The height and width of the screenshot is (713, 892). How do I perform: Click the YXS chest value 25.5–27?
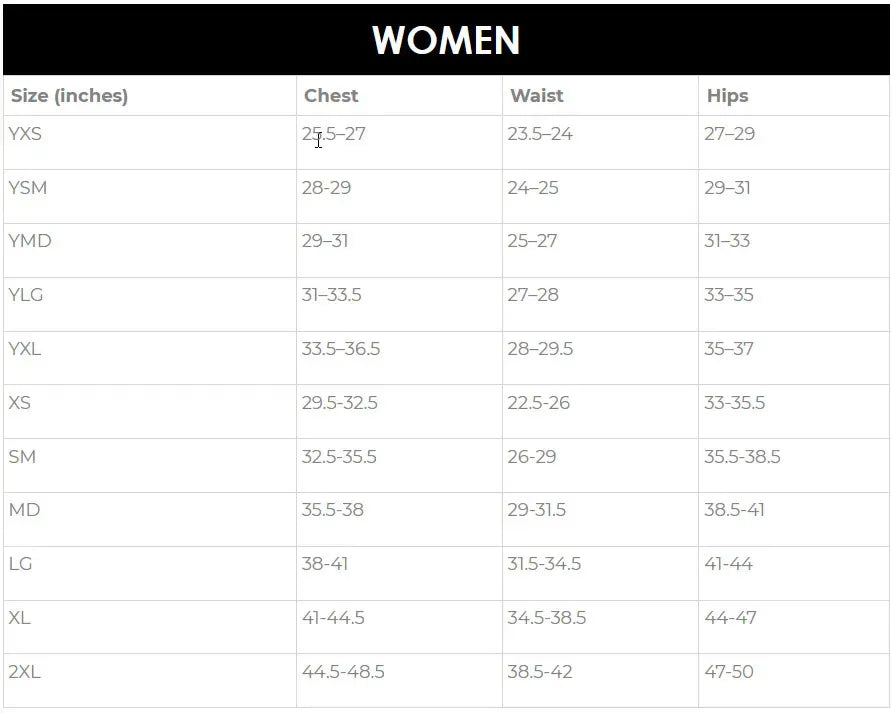(334, 134)
